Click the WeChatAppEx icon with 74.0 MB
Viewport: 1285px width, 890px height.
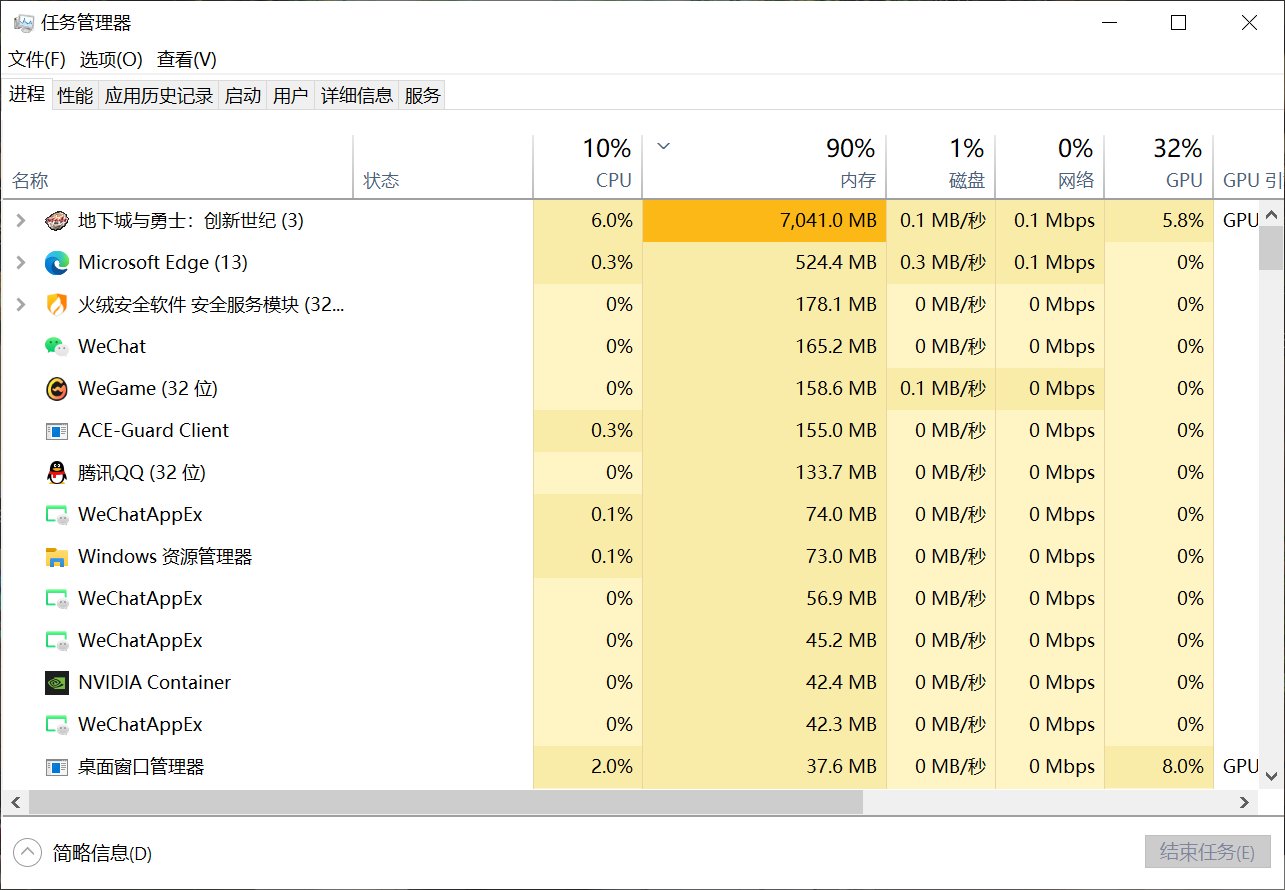57,515
